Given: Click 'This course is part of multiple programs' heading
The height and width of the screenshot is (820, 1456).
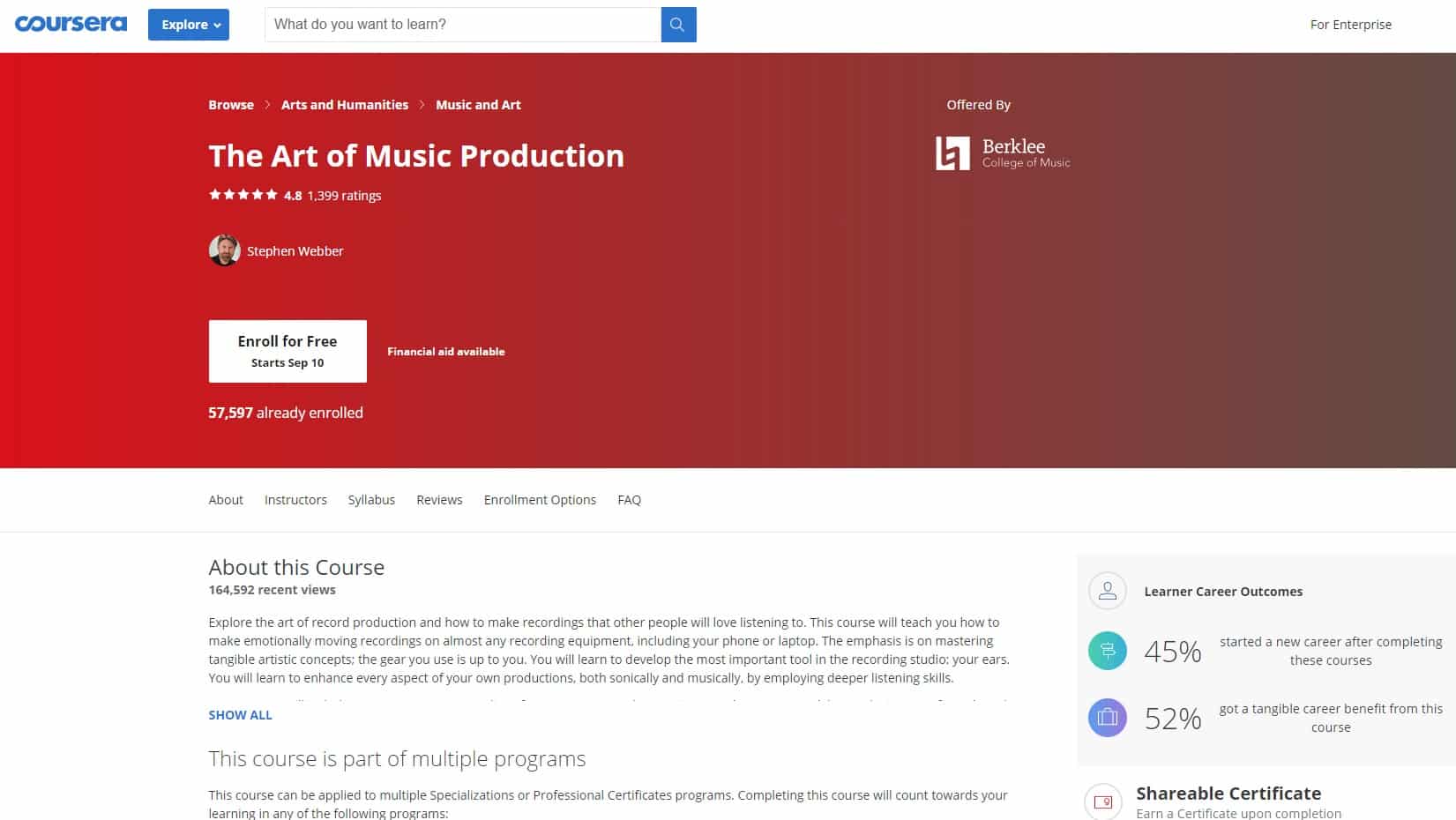Looking at the screenshot, I should 397,759.
